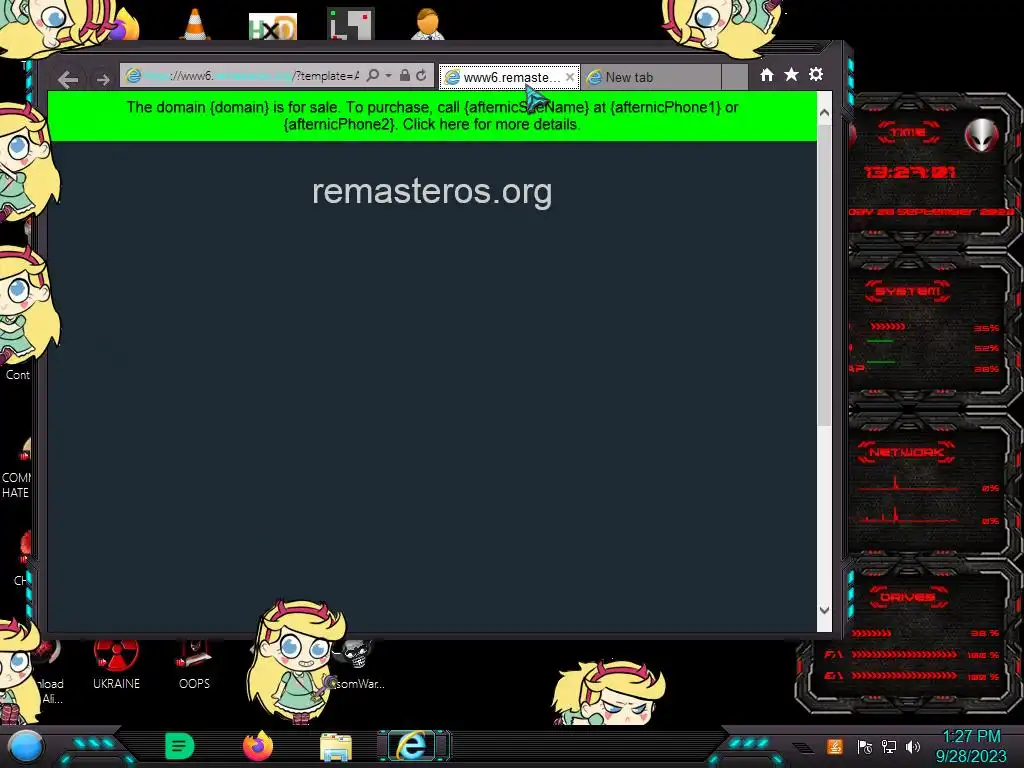Click the remasteros.org heading text
The width and height of the screenshot is (1024, 768).
(432, 191)
